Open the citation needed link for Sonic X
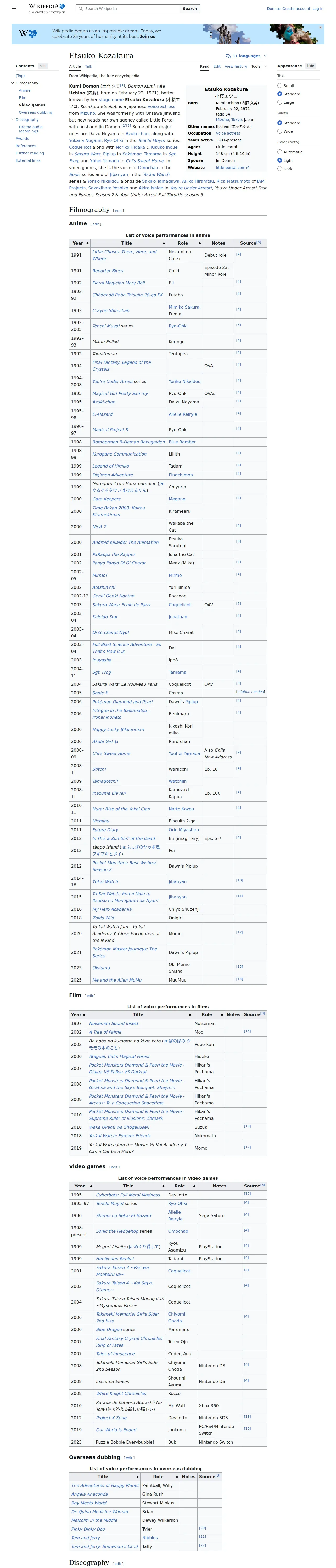The height and width of the screenshot is (1568, 336). [251, 691]
